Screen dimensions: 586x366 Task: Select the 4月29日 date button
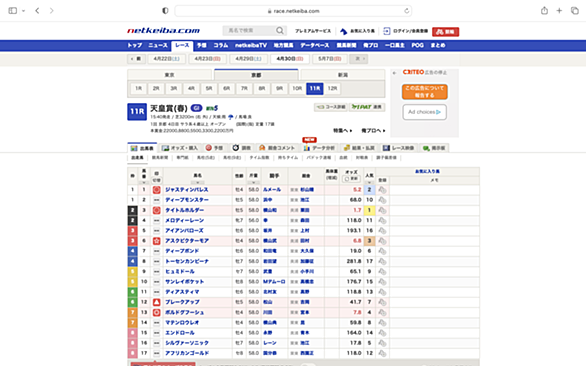pos(249,59)
